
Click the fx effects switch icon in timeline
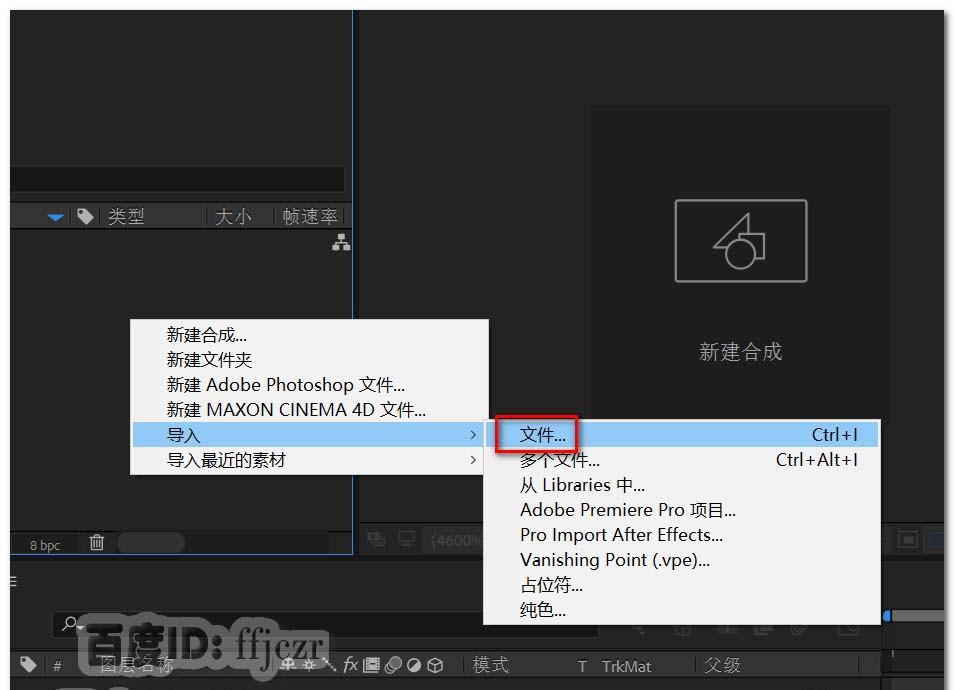(x=350, y=665)
